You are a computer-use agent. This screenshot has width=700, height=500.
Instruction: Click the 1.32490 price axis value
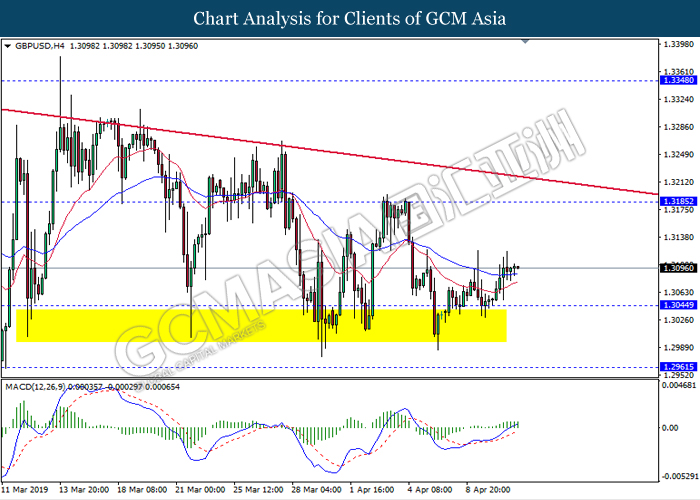click(679, 154)
